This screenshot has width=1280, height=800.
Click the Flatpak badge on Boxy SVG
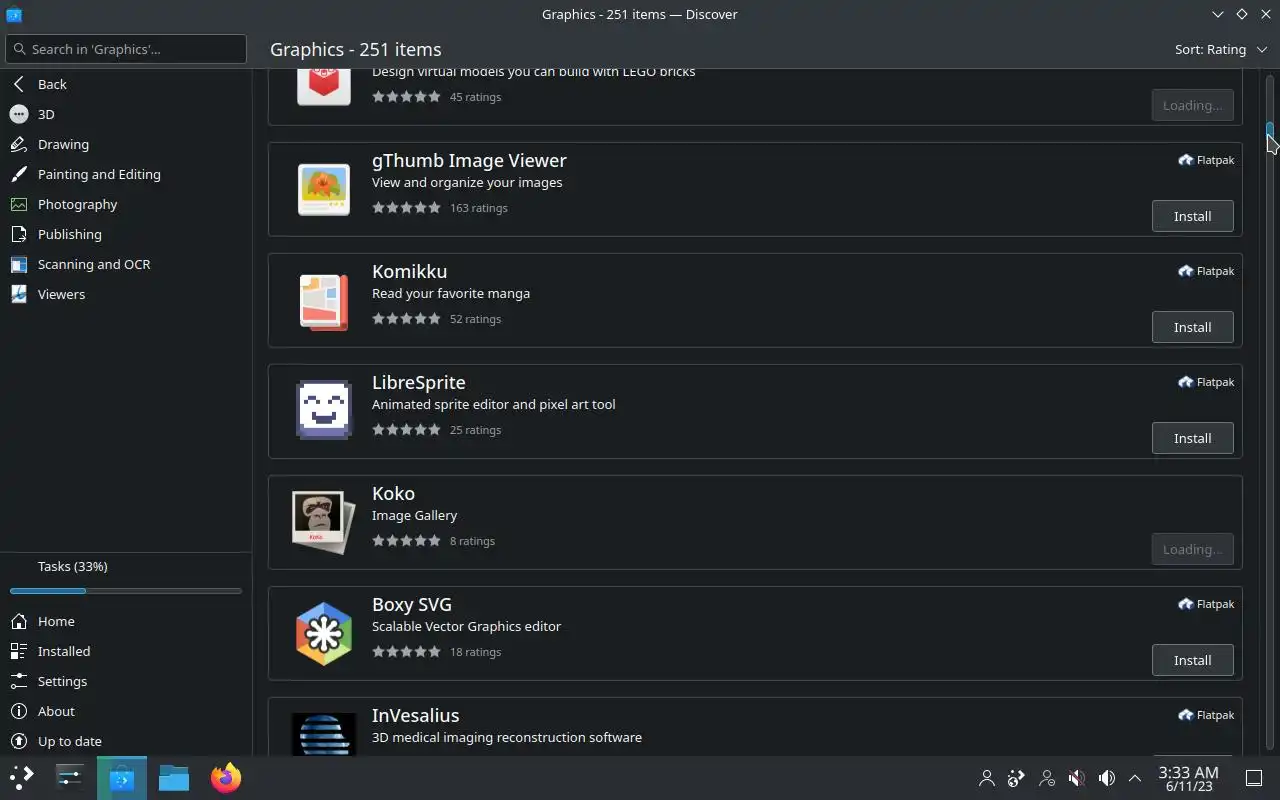click(1206, 604)
